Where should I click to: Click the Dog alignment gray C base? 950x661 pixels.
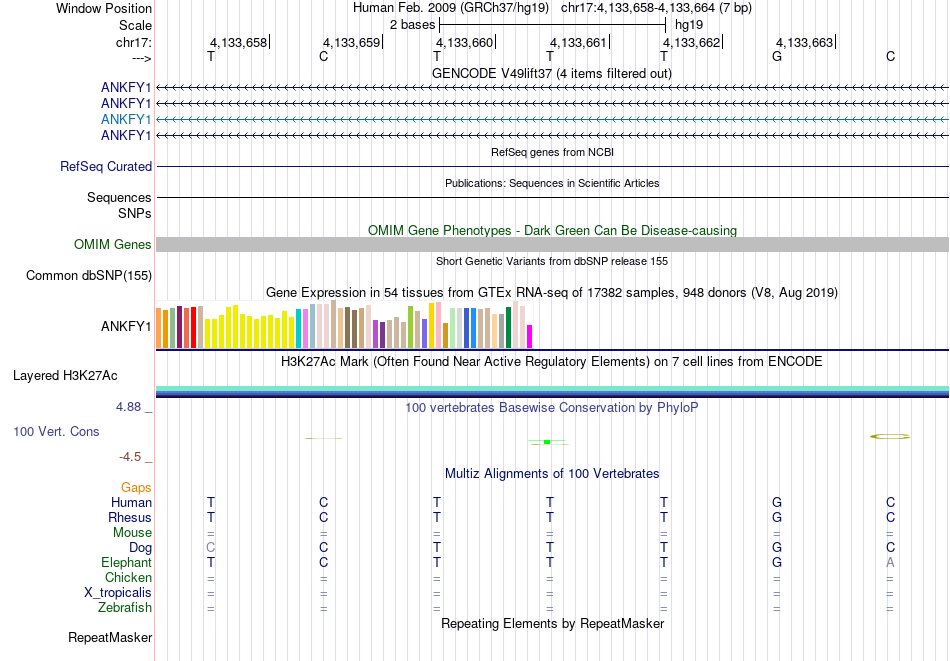210,548
